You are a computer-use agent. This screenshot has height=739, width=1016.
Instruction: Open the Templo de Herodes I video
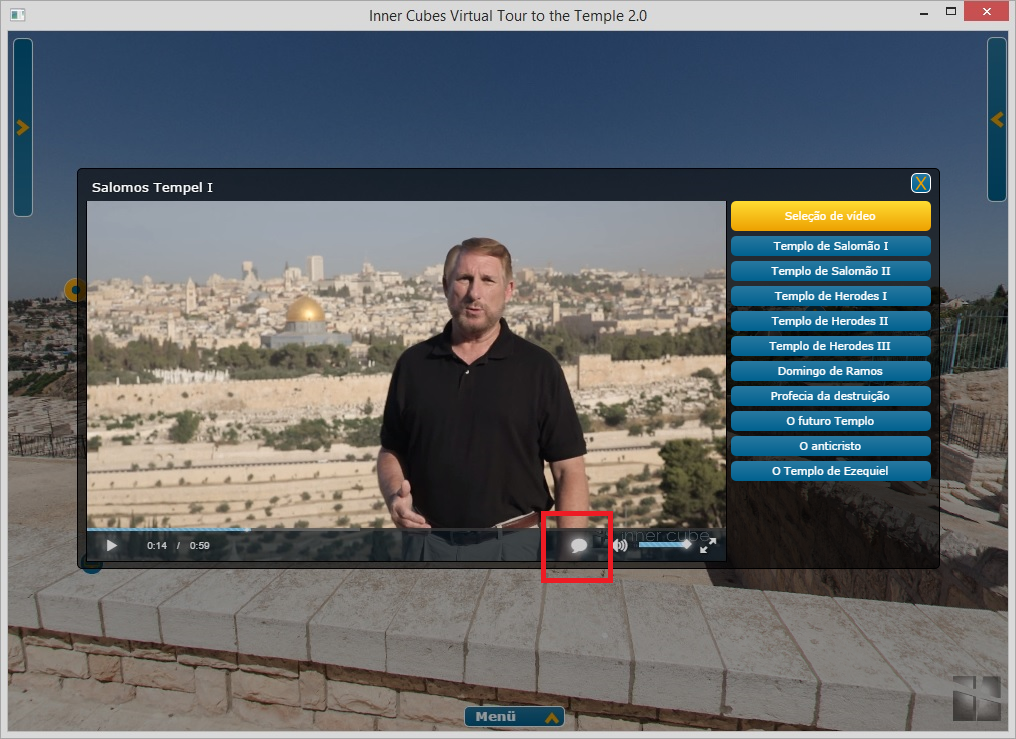point(831,296)
